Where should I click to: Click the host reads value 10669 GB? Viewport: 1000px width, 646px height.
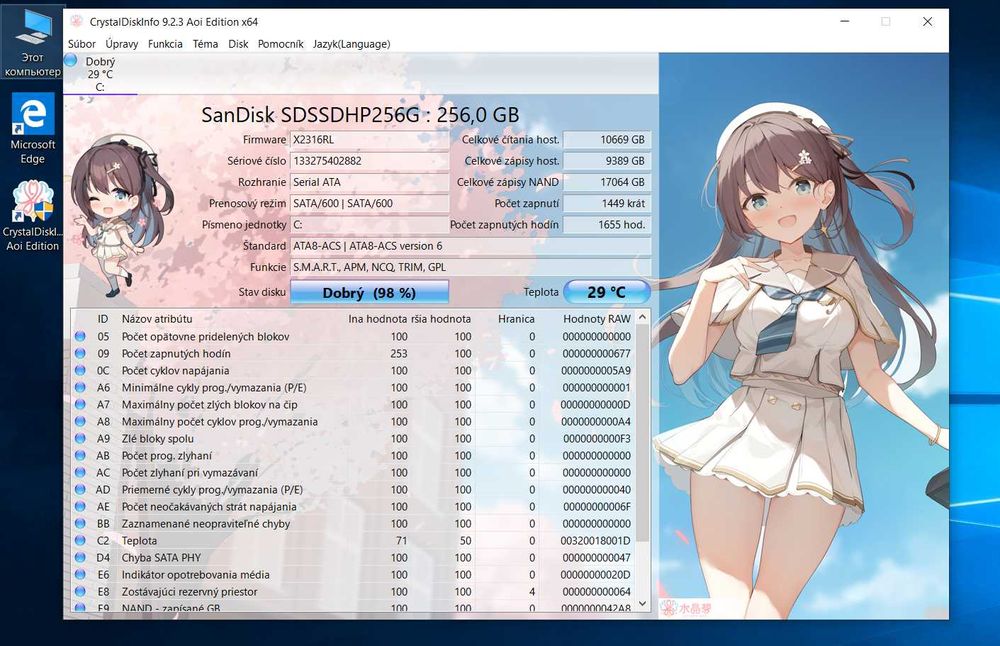click(x=607, y=140)
